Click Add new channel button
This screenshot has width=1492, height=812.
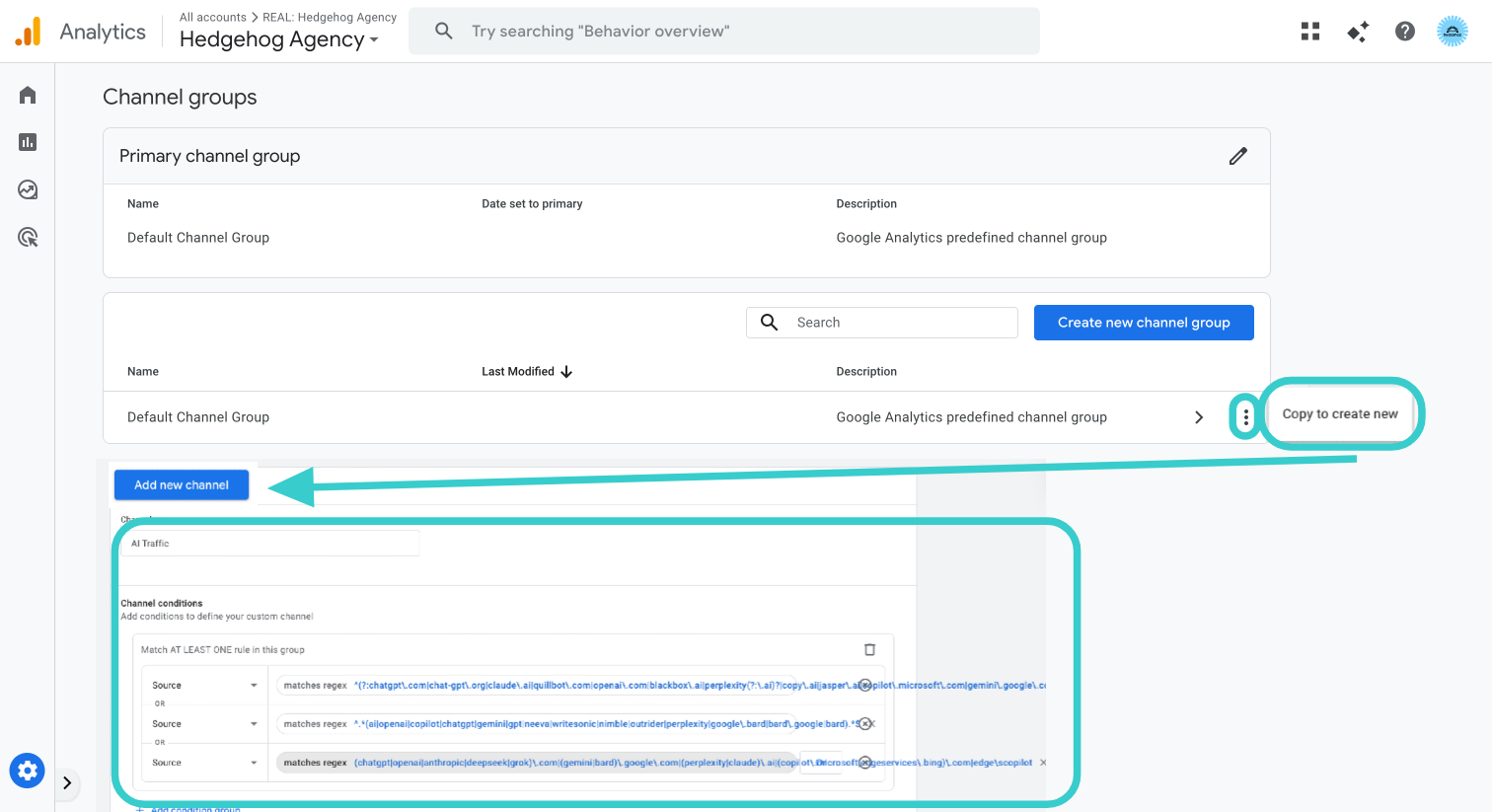pyautogui.click(x=182, y=484)
